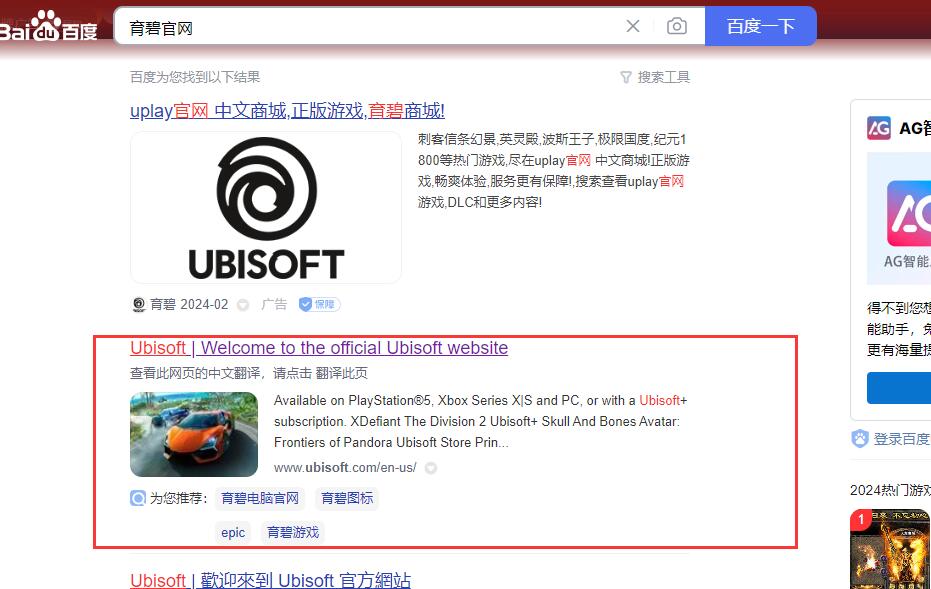The height and width of the screenshot is (589, 931).
Task: Open the rank 1 hot game thumbnail
Action: point(890,549)
